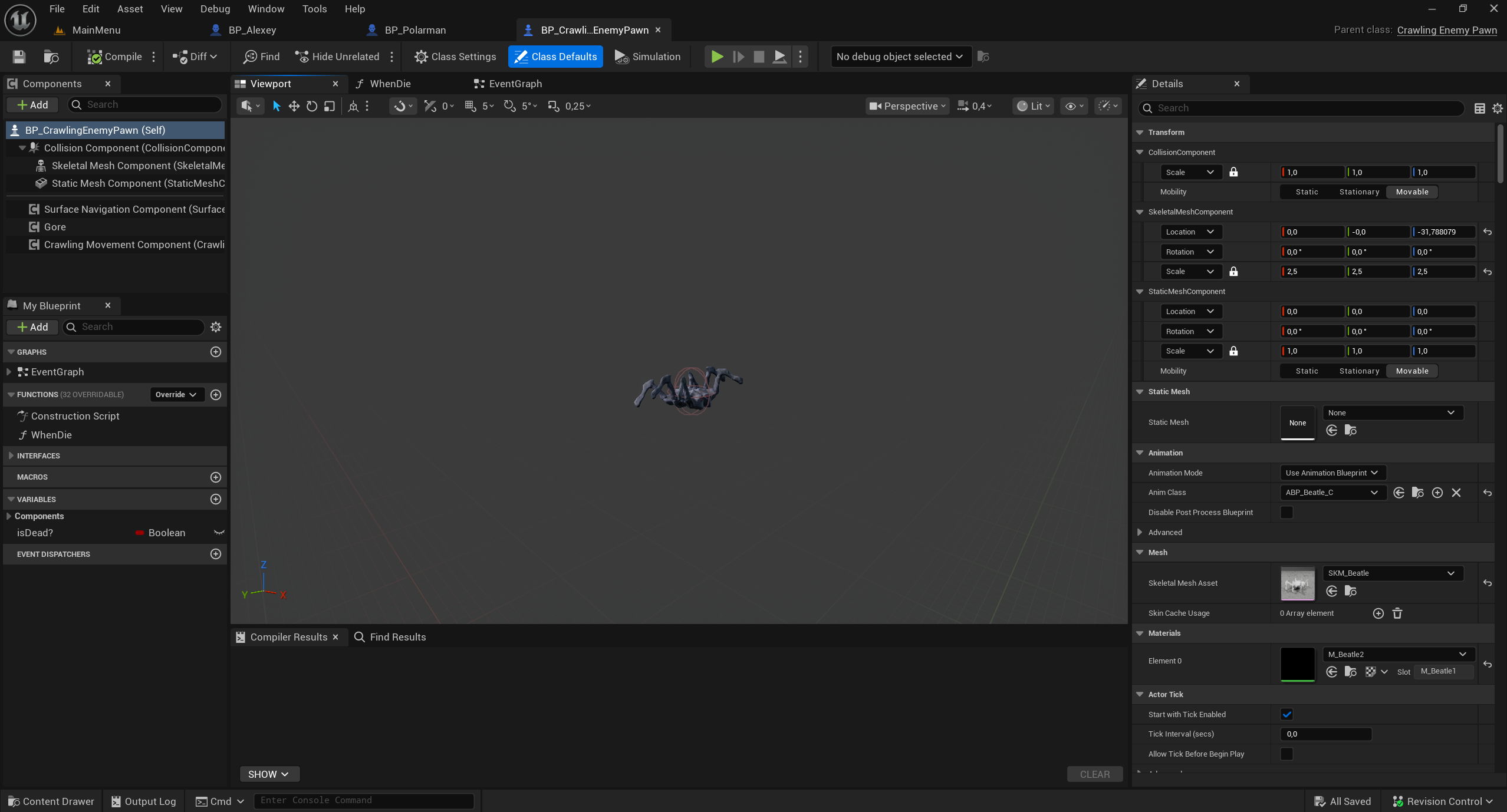Open the Animation Mode dropdown
The image size is (1507, 812).
pyautogui.click(x=1332, y=473)
